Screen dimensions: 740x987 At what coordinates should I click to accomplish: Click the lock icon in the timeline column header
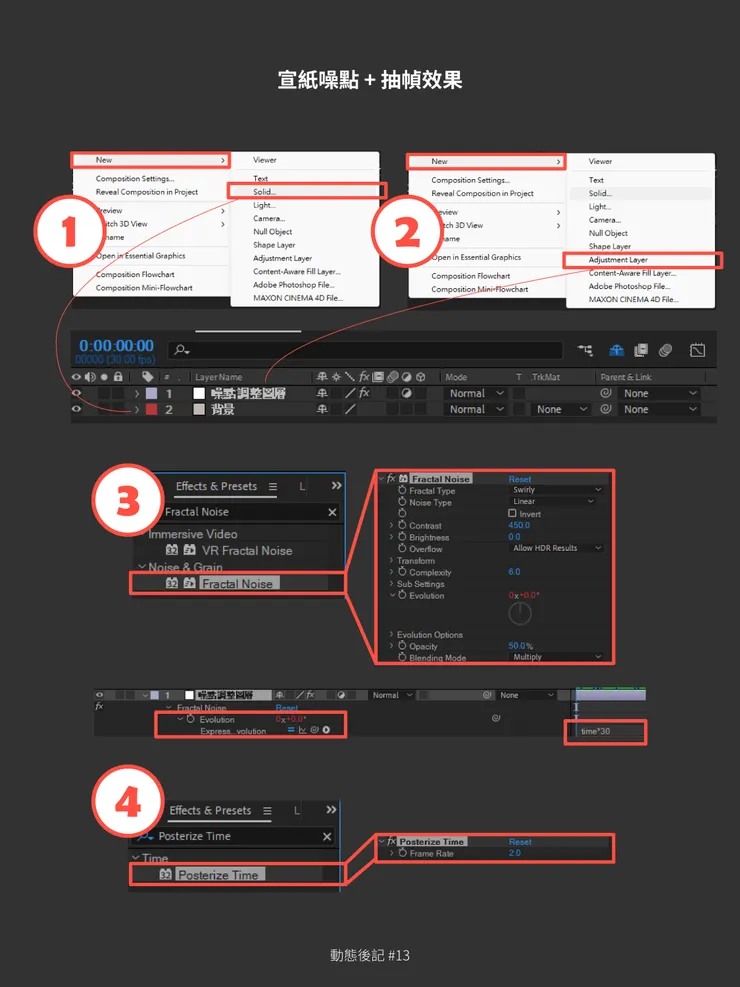coord(118,376)
